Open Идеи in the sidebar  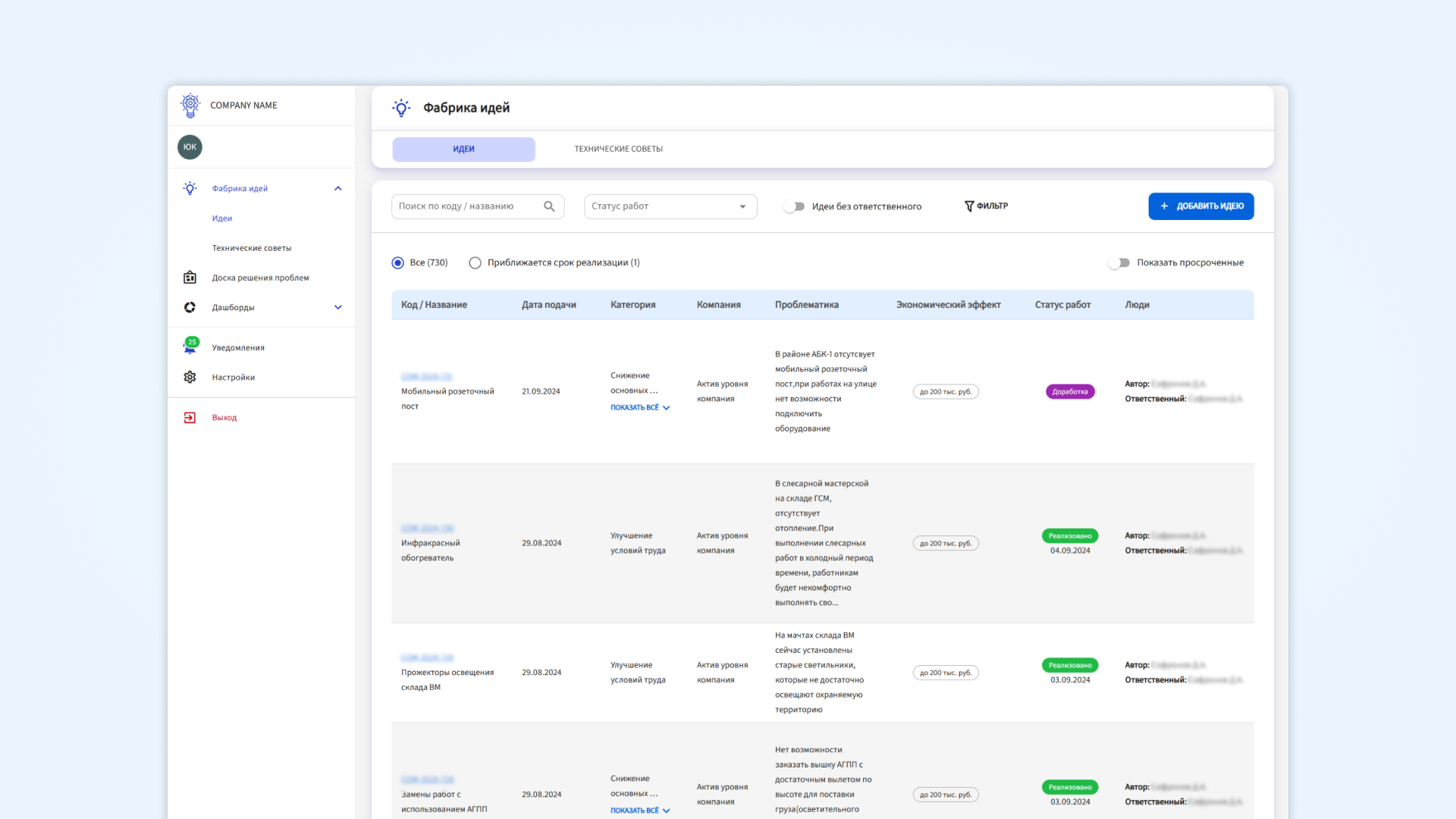tap(222, 218)
